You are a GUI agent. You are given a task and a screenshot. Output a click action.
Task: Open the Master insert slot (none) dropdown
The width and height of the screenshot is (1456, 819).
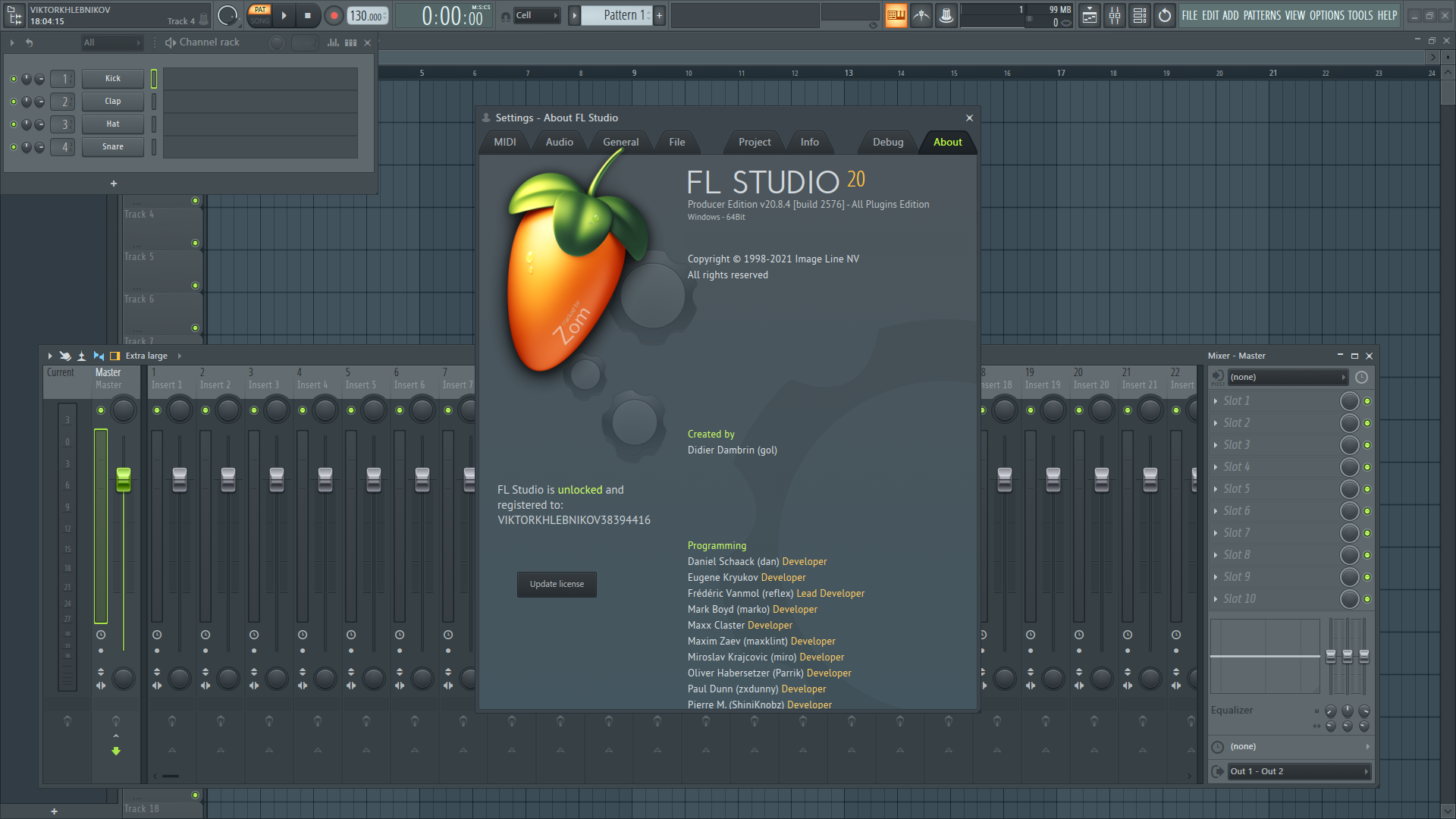point(1285,377)
